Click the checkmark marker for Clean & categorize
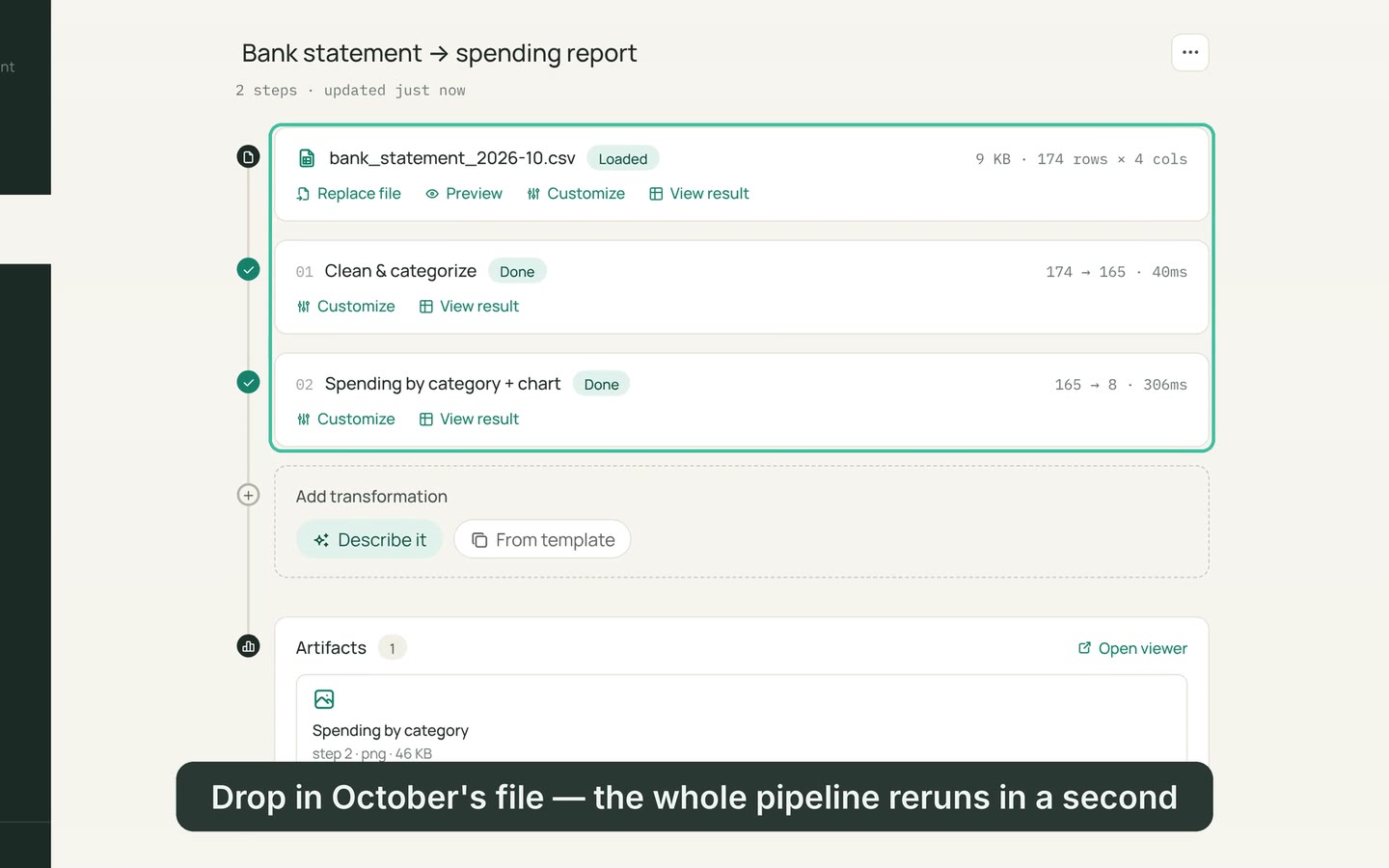The height and width of the screenshot is (868, 1389). coord(248,269)
